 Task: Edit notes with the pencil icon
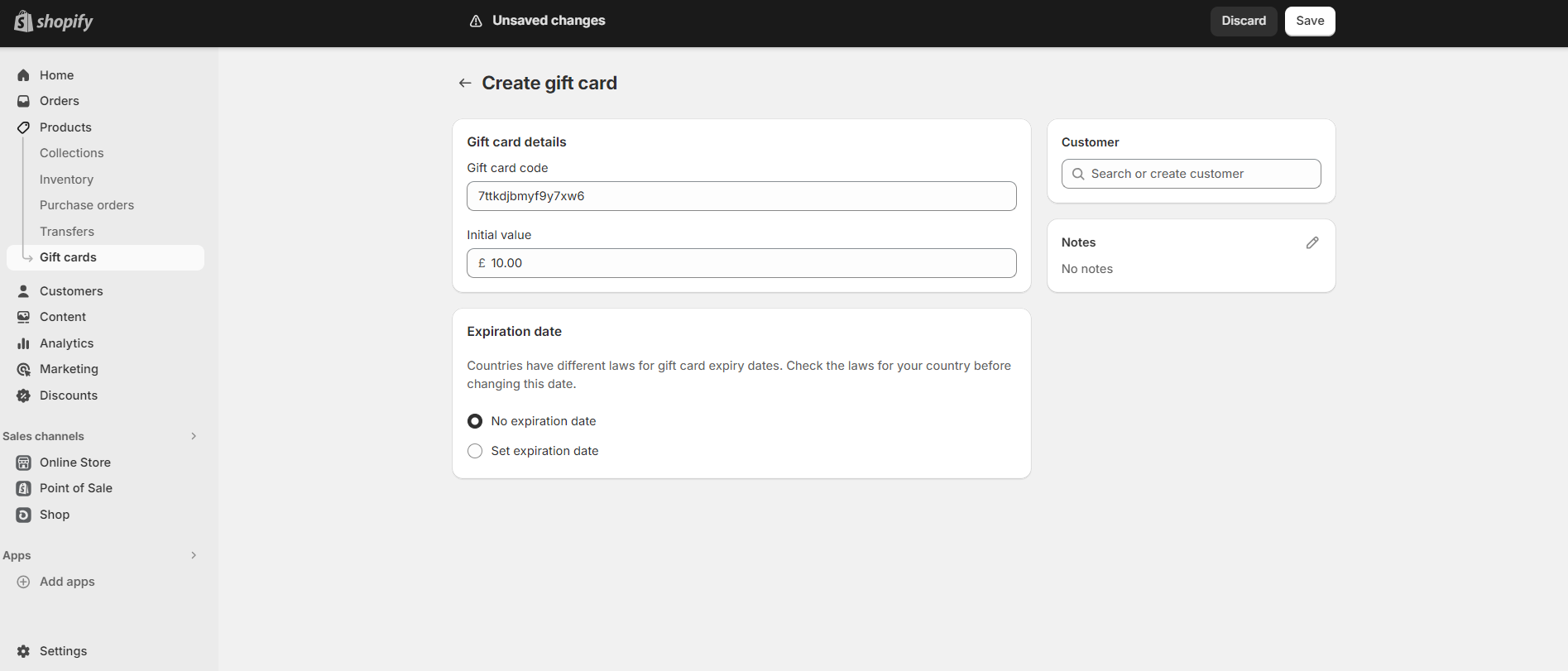coord(1312,242)
